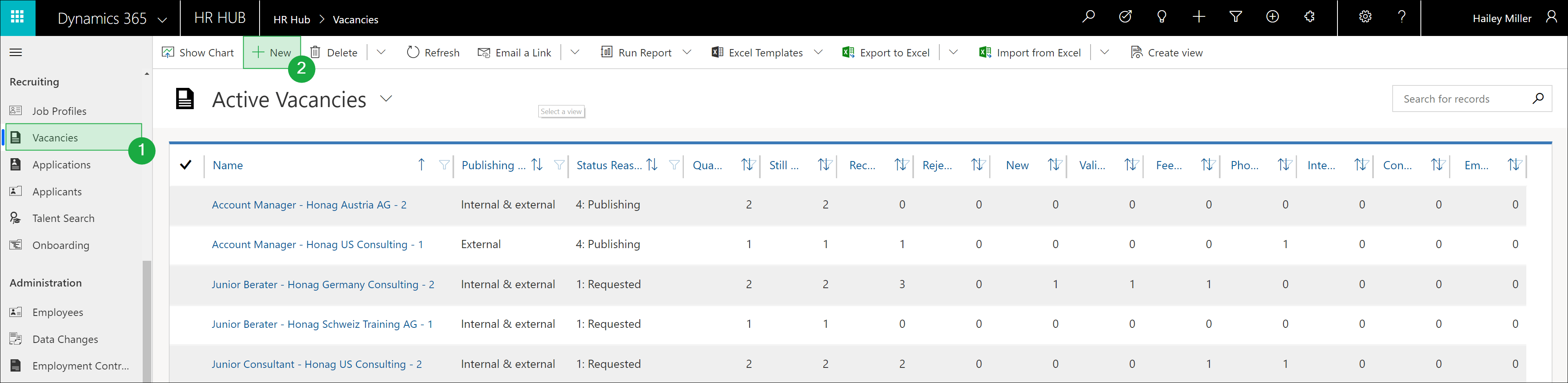
Task: Sort by the Em... column arrows
Action: [x=1515, y=164]
